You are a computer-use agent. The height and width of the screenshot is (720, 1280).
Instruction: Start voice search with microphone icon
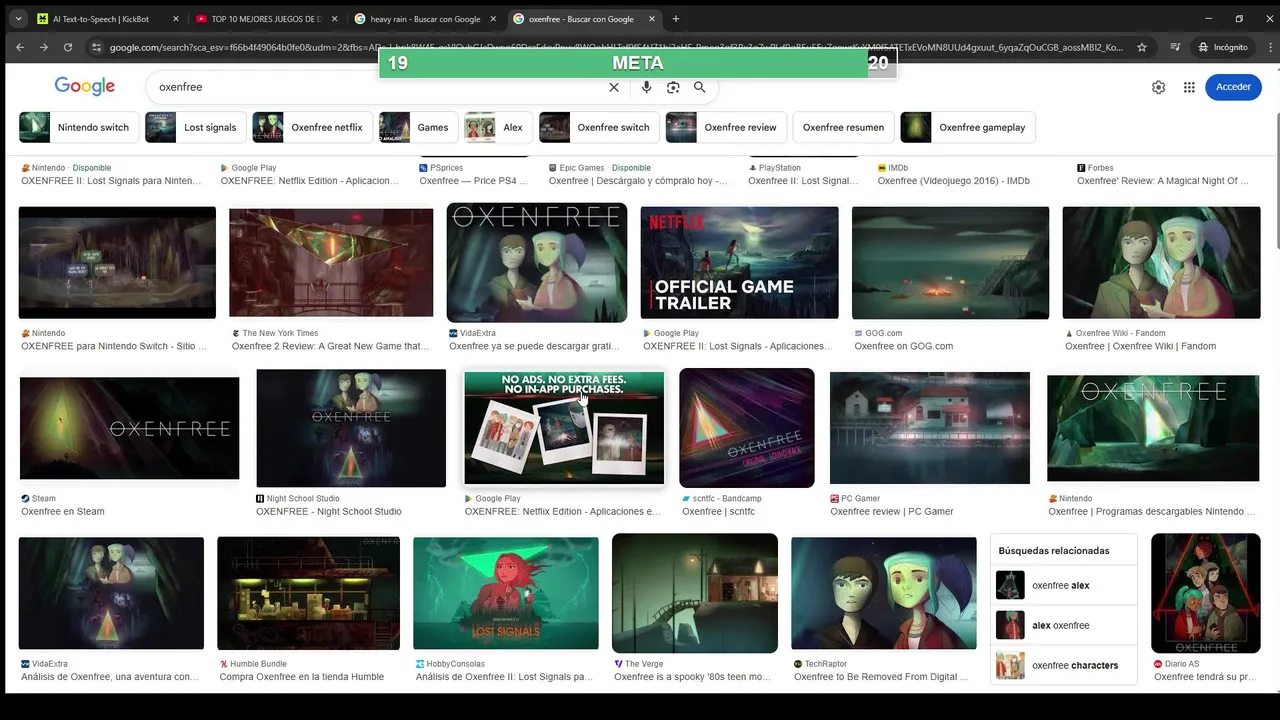647,87
